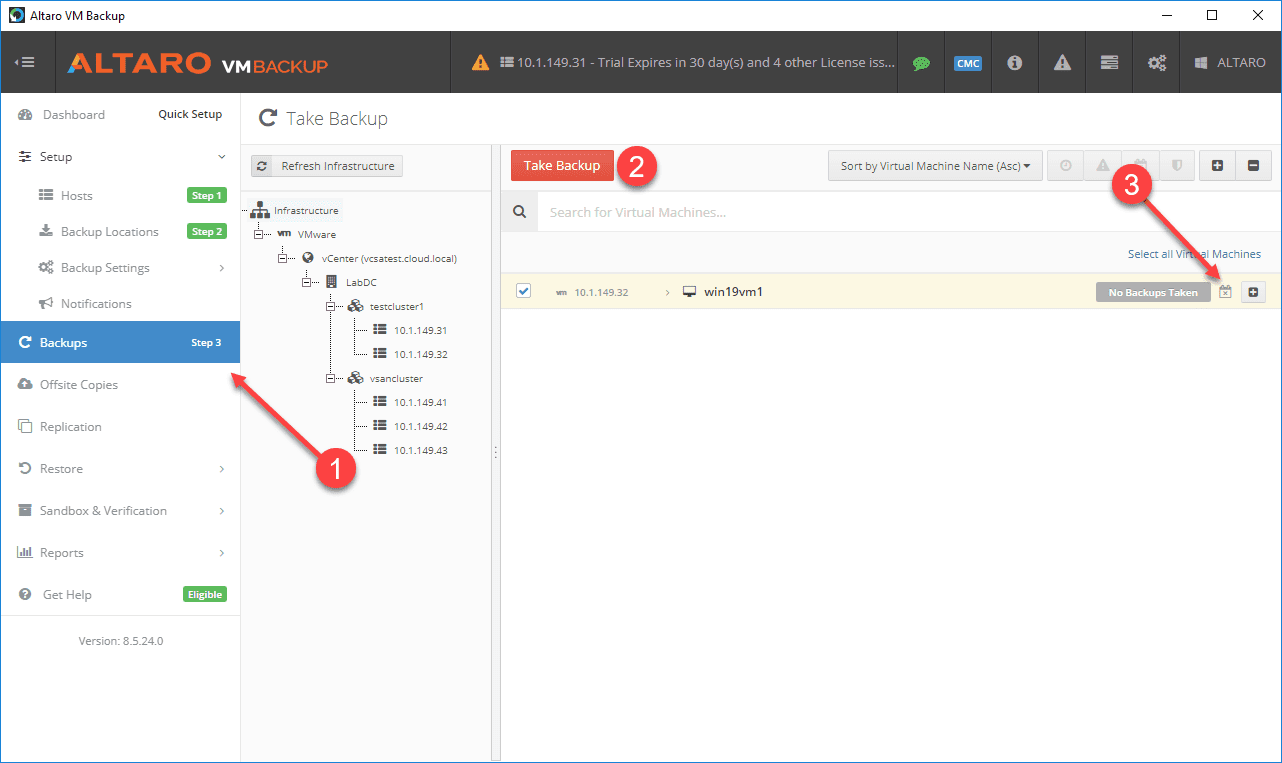This screenshot has width=1282, height=763.
Task: Select host 10.1.149.41 in the tree
Action: [x=420, y=402]
